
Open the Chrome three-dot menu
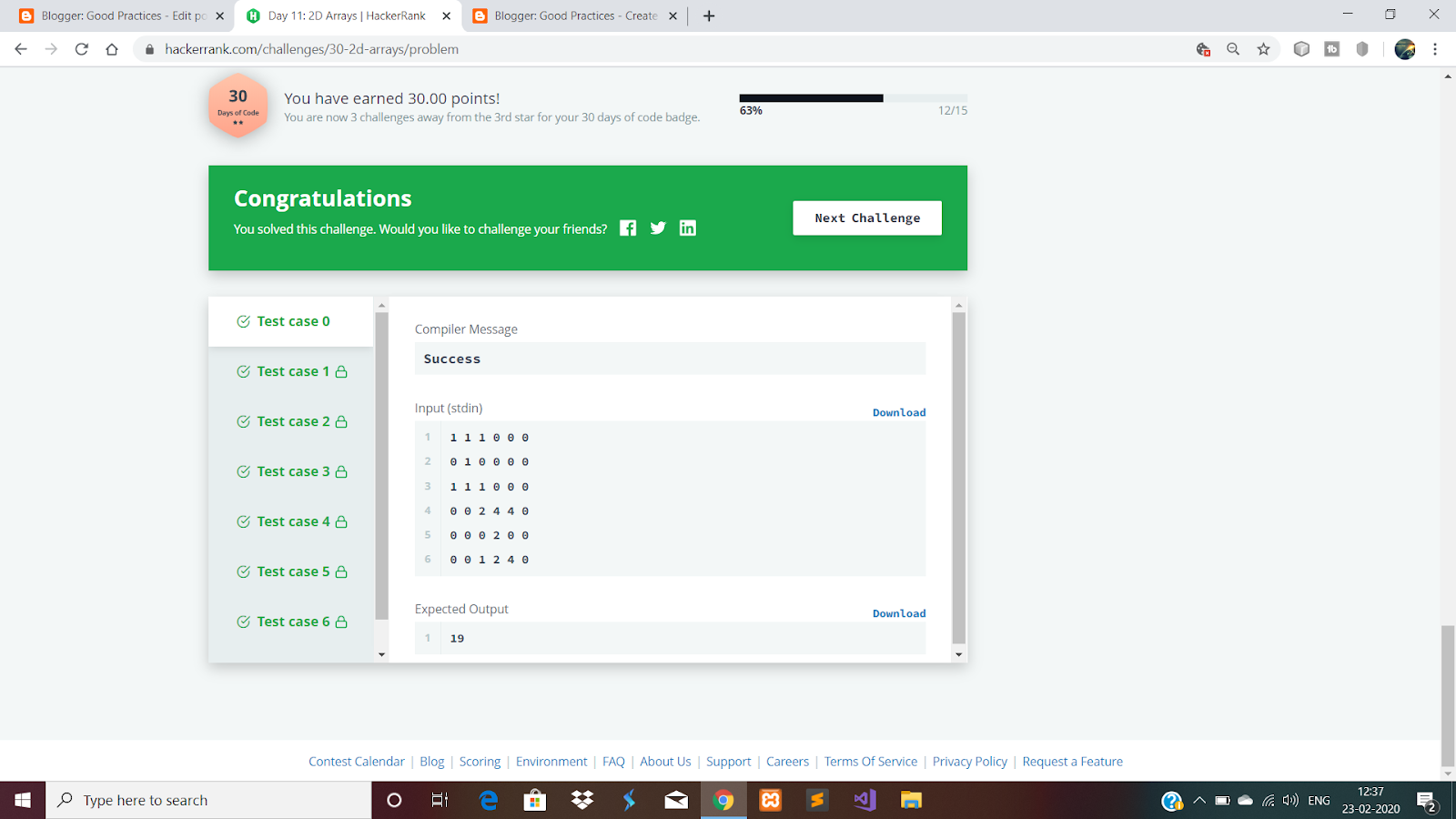1436,49
